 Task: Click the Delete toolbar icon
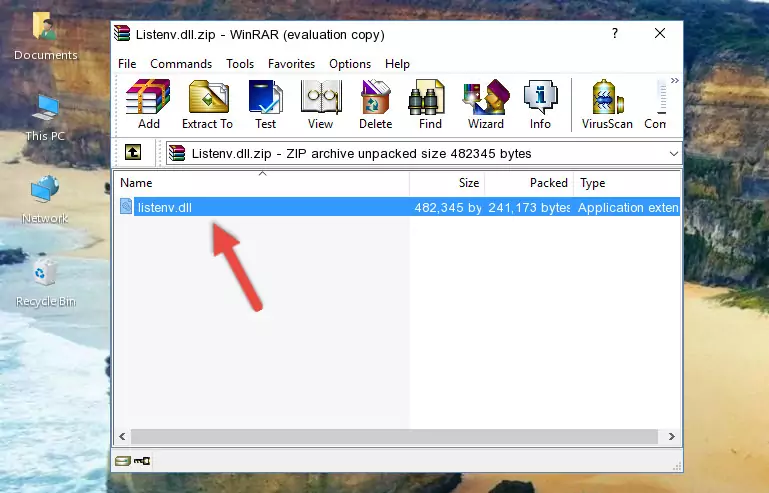click(x=376, y=104)
